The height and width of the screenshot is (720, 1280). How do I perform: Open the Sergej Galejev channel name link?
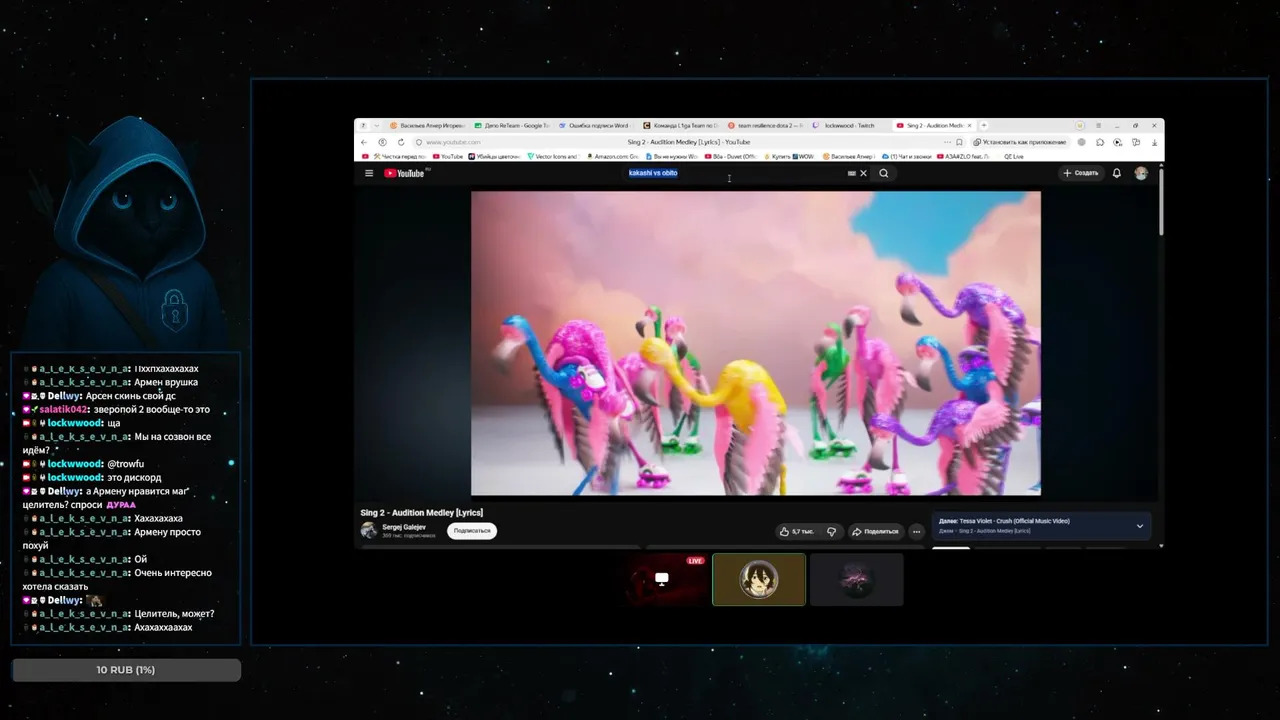click(x=403, y=527)
